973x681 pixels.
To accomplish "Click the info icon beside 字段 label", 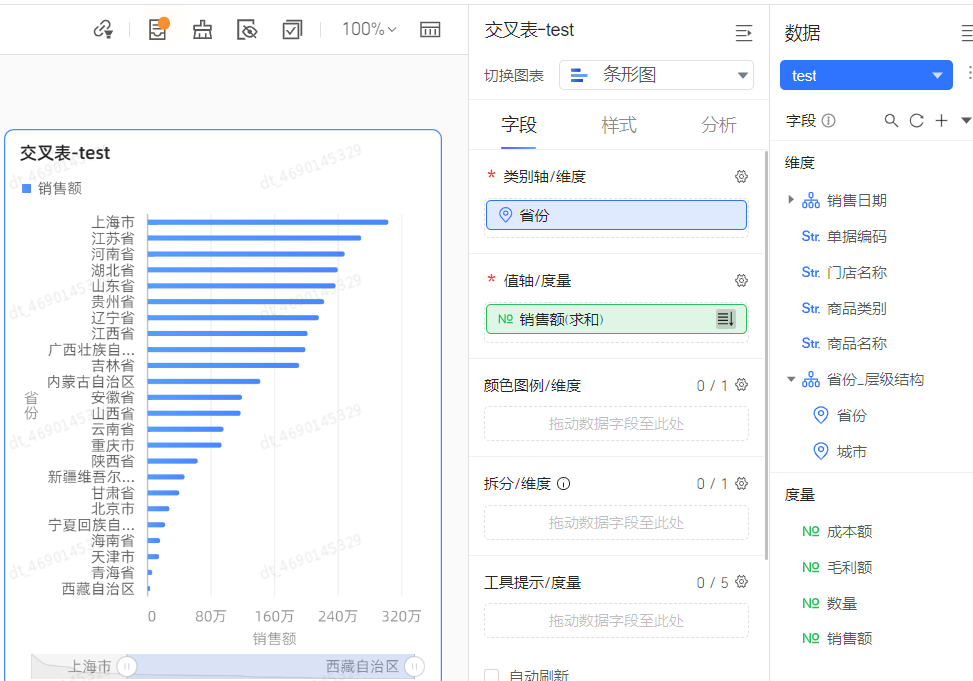I will point(828,120).
